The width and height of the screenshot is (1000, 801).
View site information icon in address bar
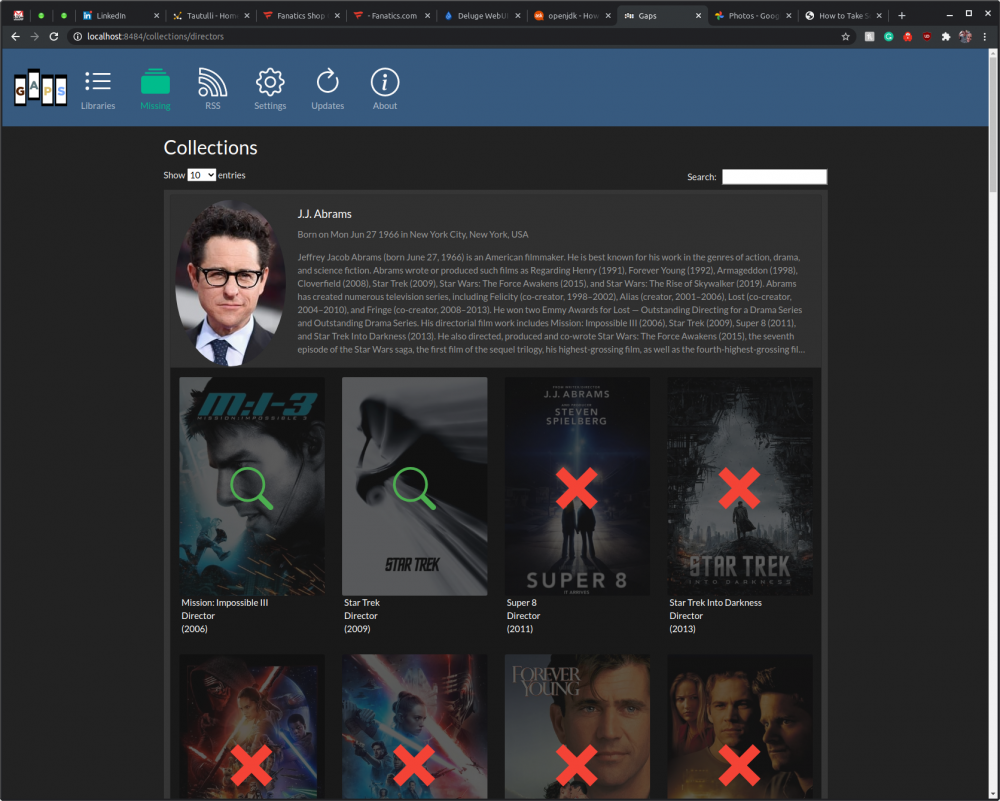tap(77, 36)
